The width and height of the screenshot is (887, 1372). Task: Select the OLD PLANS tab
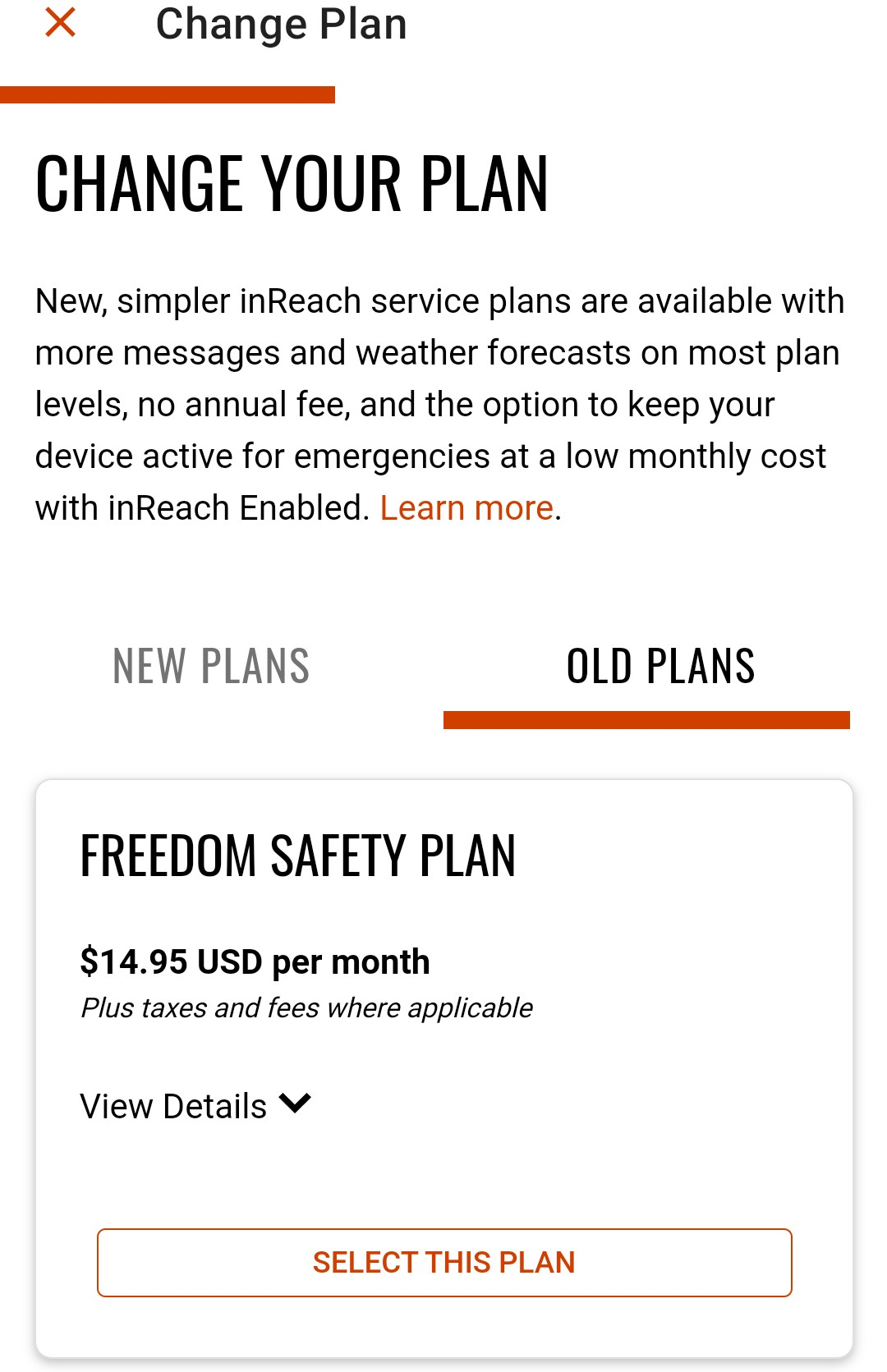(660, 666)
